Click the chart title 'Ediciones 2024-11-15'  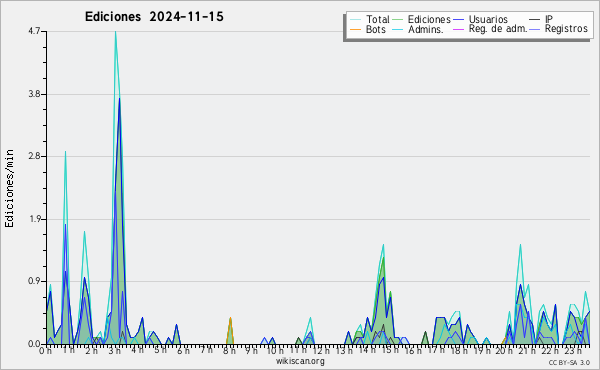pos(154,17)
